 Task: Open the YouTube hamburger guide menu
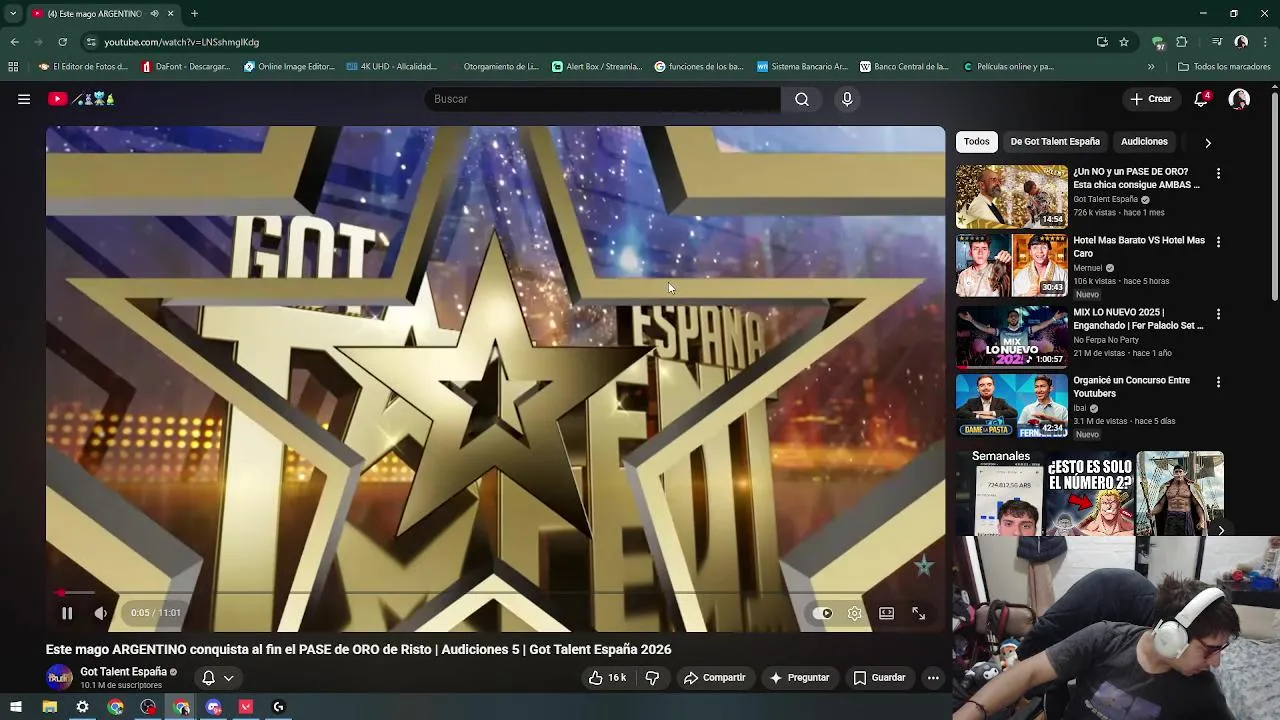coord(24,99)
